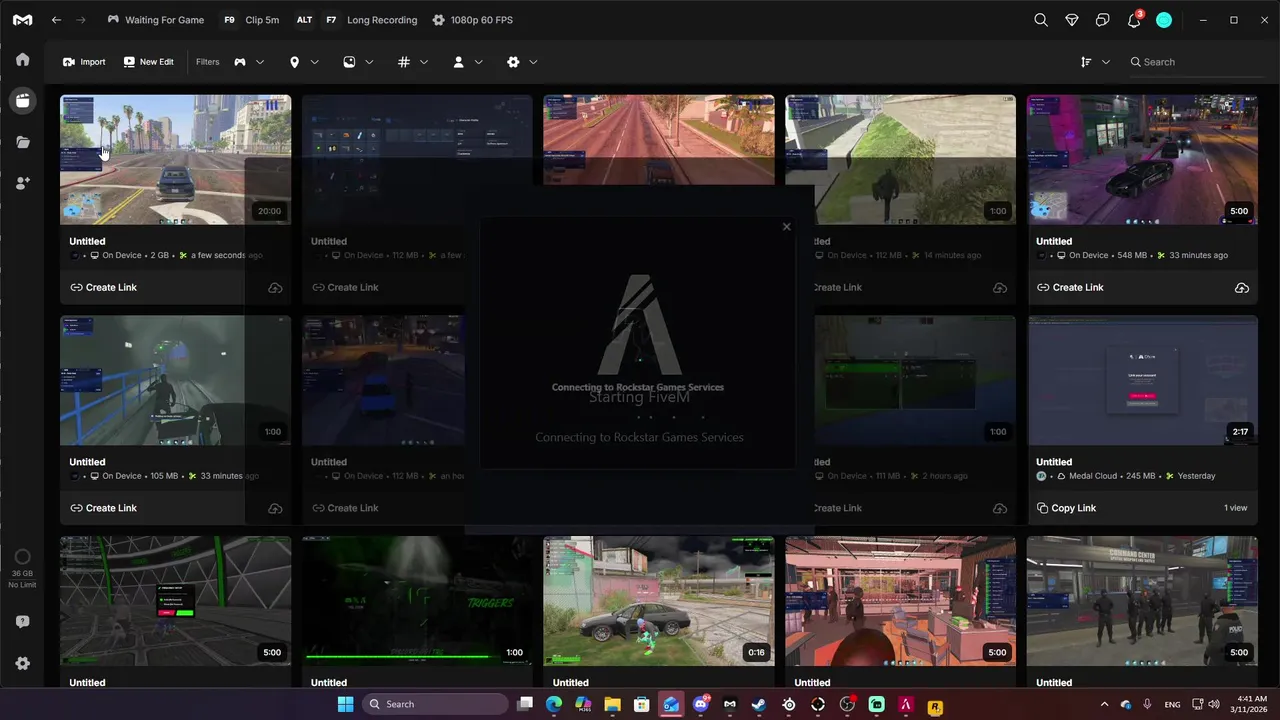Create Link for the 105 MB clip
Image resolution: width=1280 pixels, height=720 pixels.
(103, 509)
